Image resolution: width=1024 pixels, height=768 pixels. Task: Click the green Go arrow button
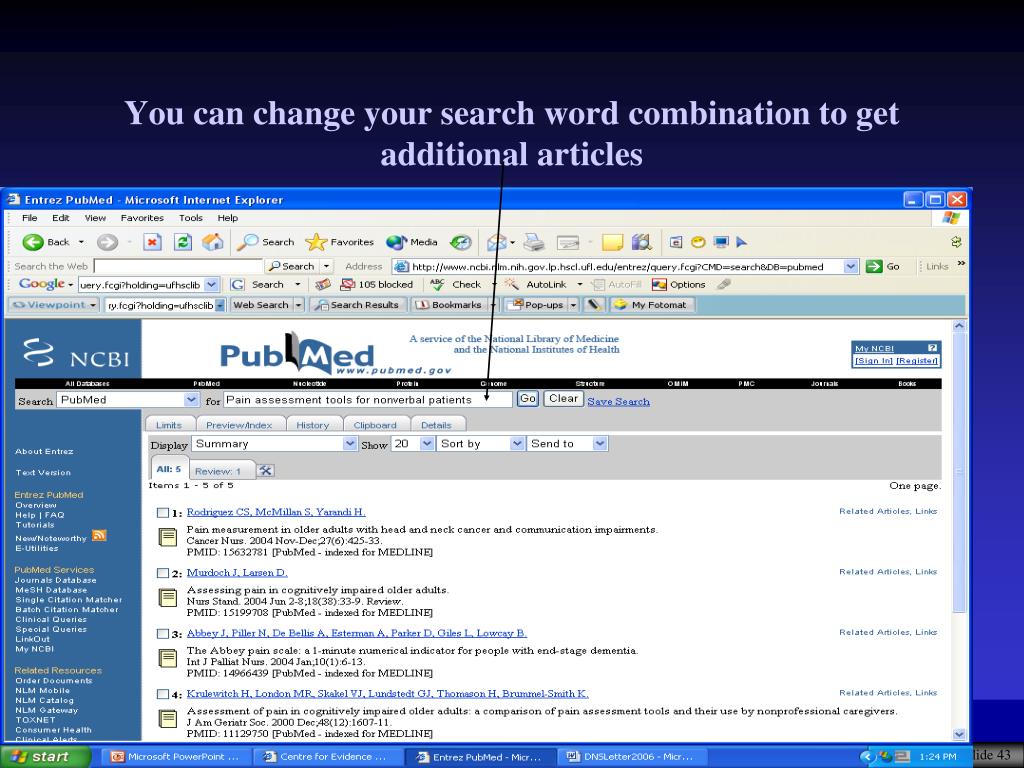(882, 266)
